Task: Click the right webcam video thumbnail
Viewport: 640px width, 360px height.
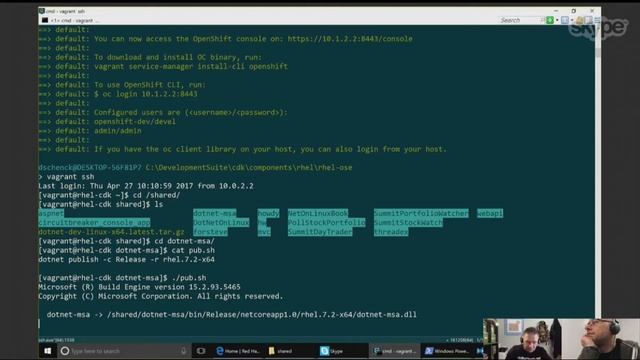Action: 601,340
